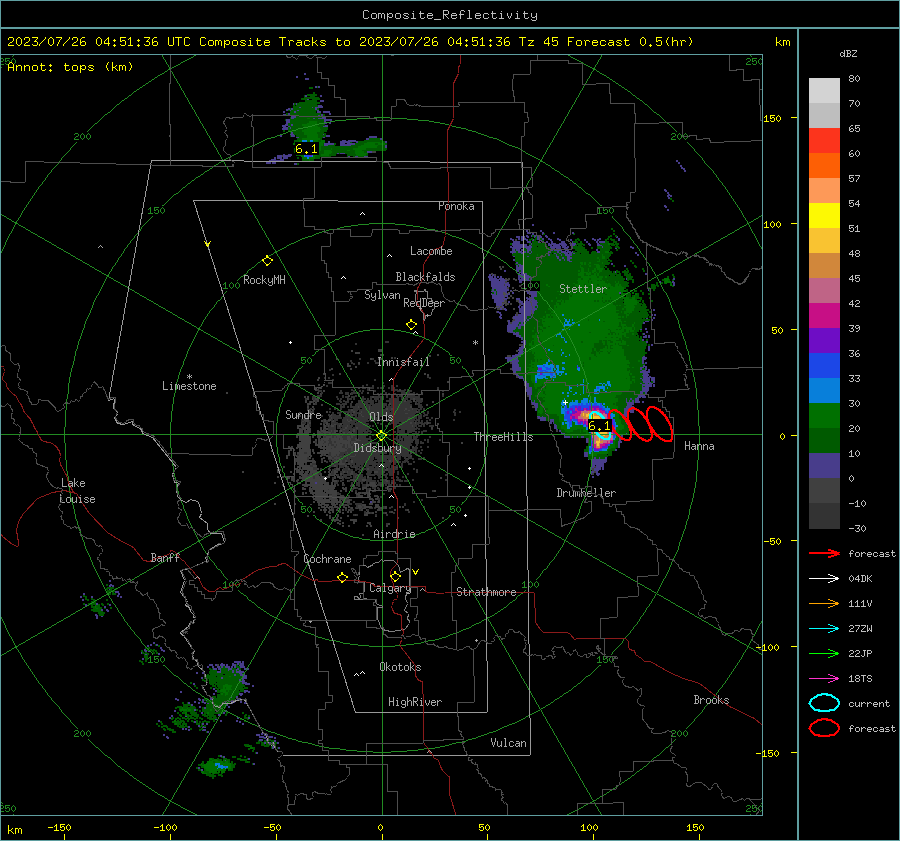
Task: Click the orange 111V arrow icon
Action: [824, 603]
